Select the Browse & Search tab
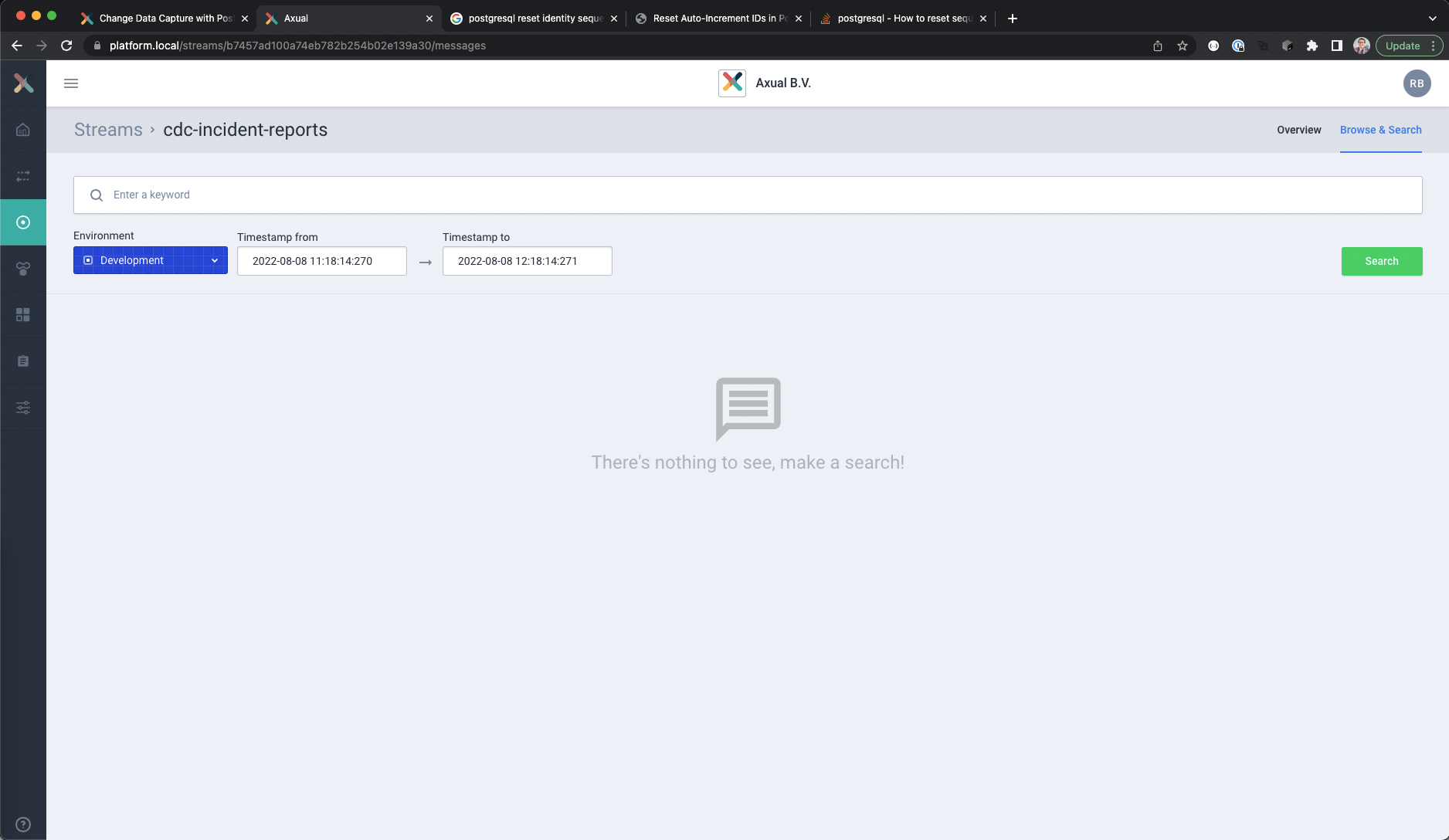The image size is (1449, 840). [x=1380, y=130]
